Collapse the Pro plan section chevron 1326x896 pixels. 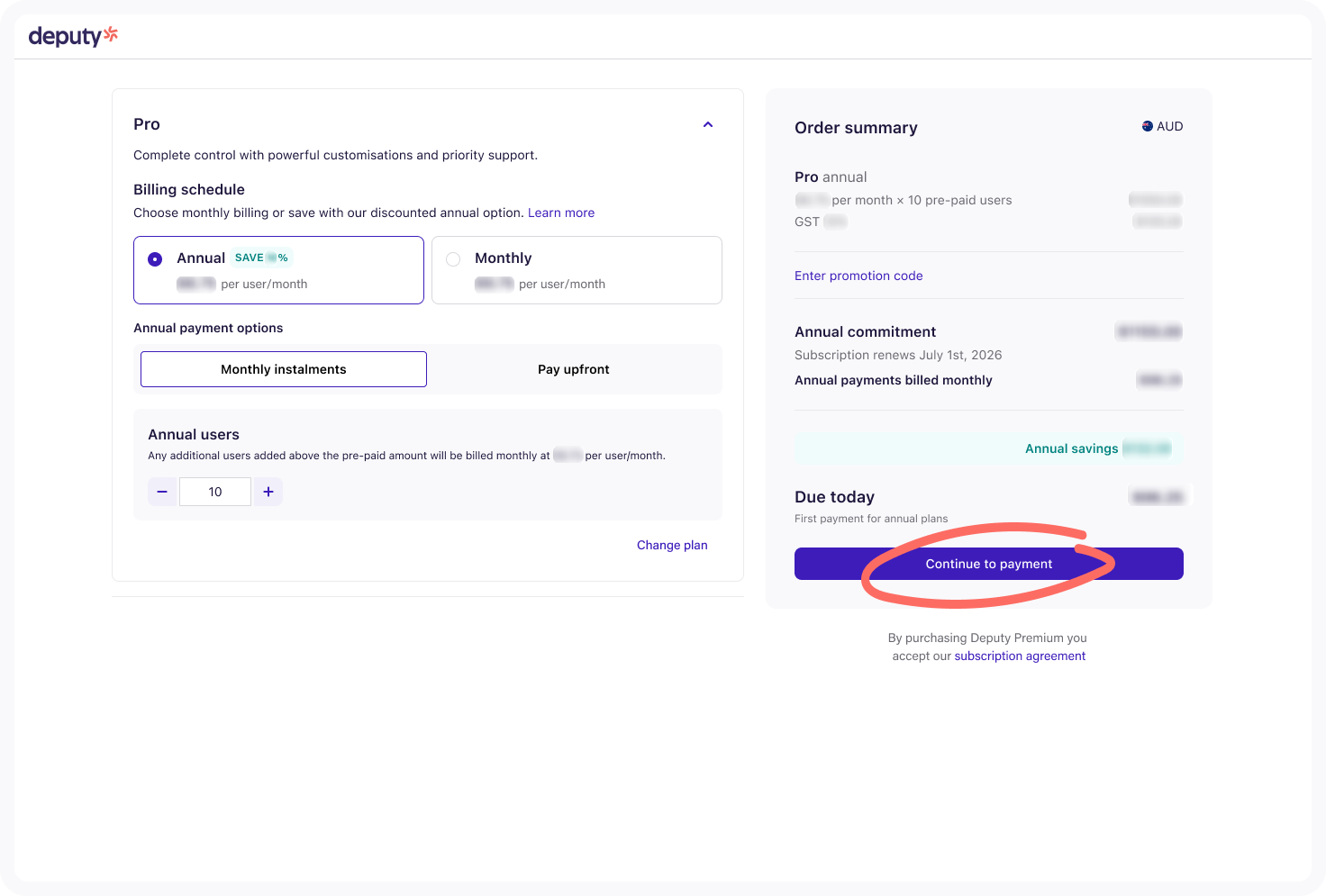[x=708, y=125]
